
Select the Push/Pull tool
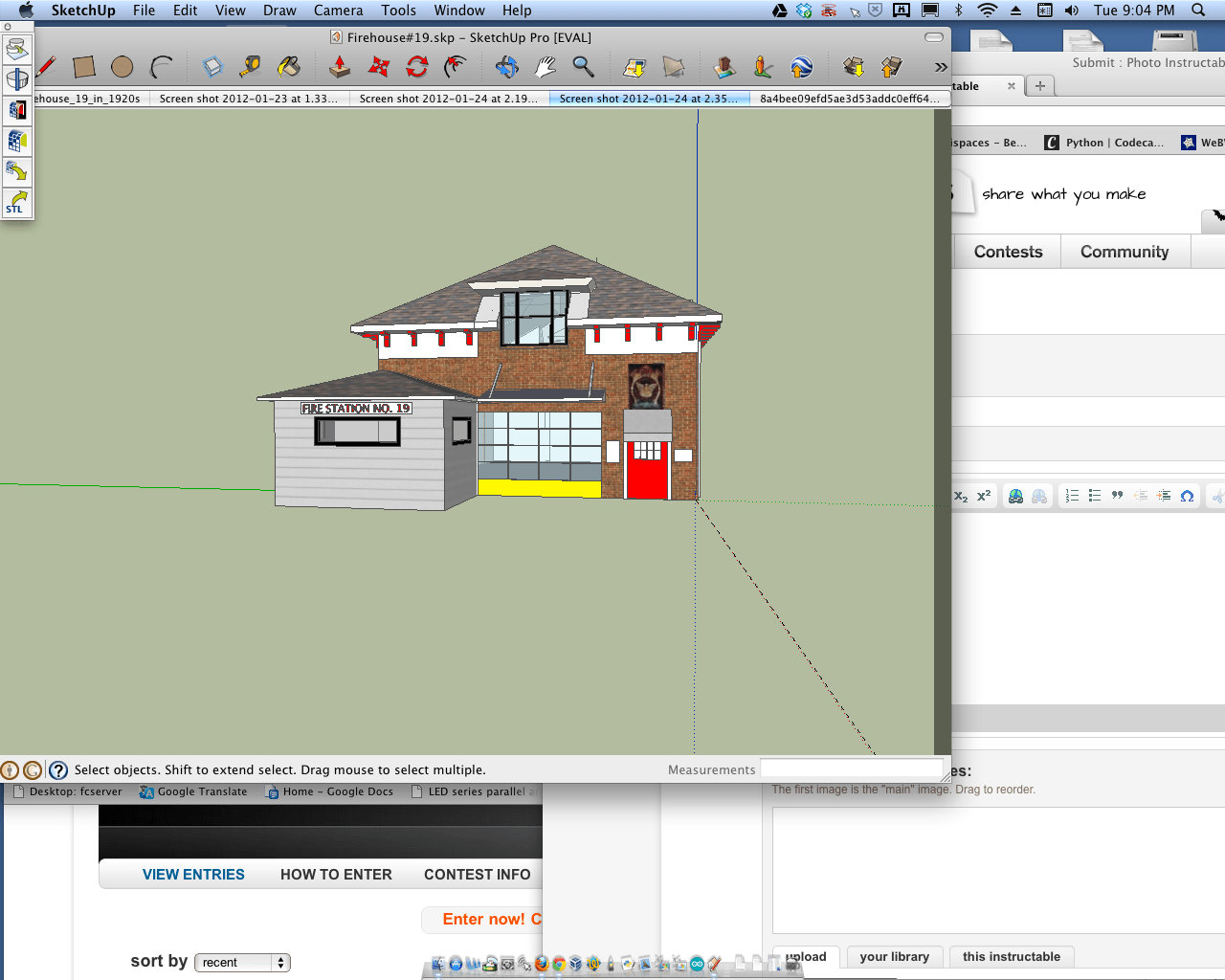(x=339, y=67)
